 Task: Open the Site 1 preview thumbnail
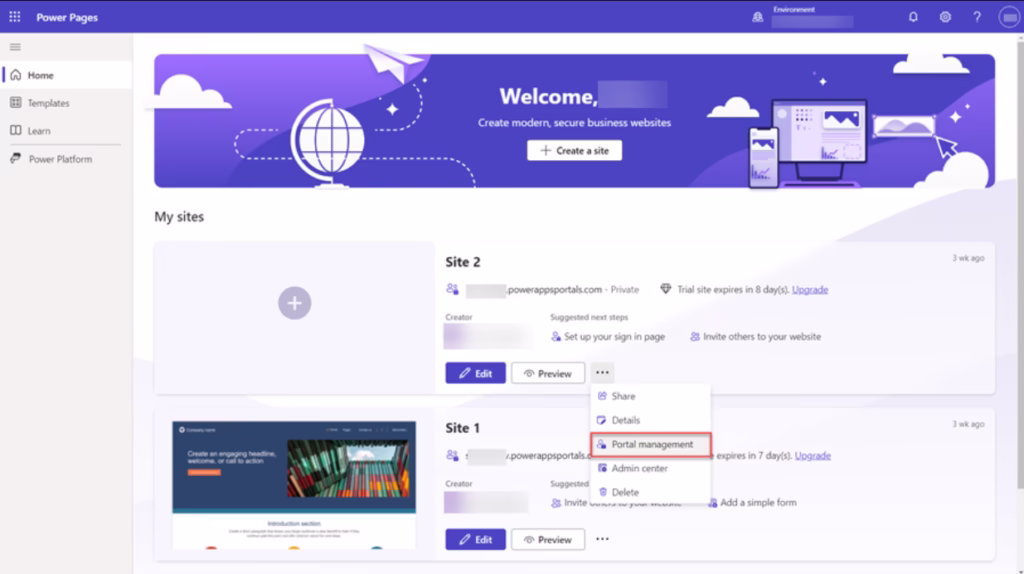[x=294, y=485]
